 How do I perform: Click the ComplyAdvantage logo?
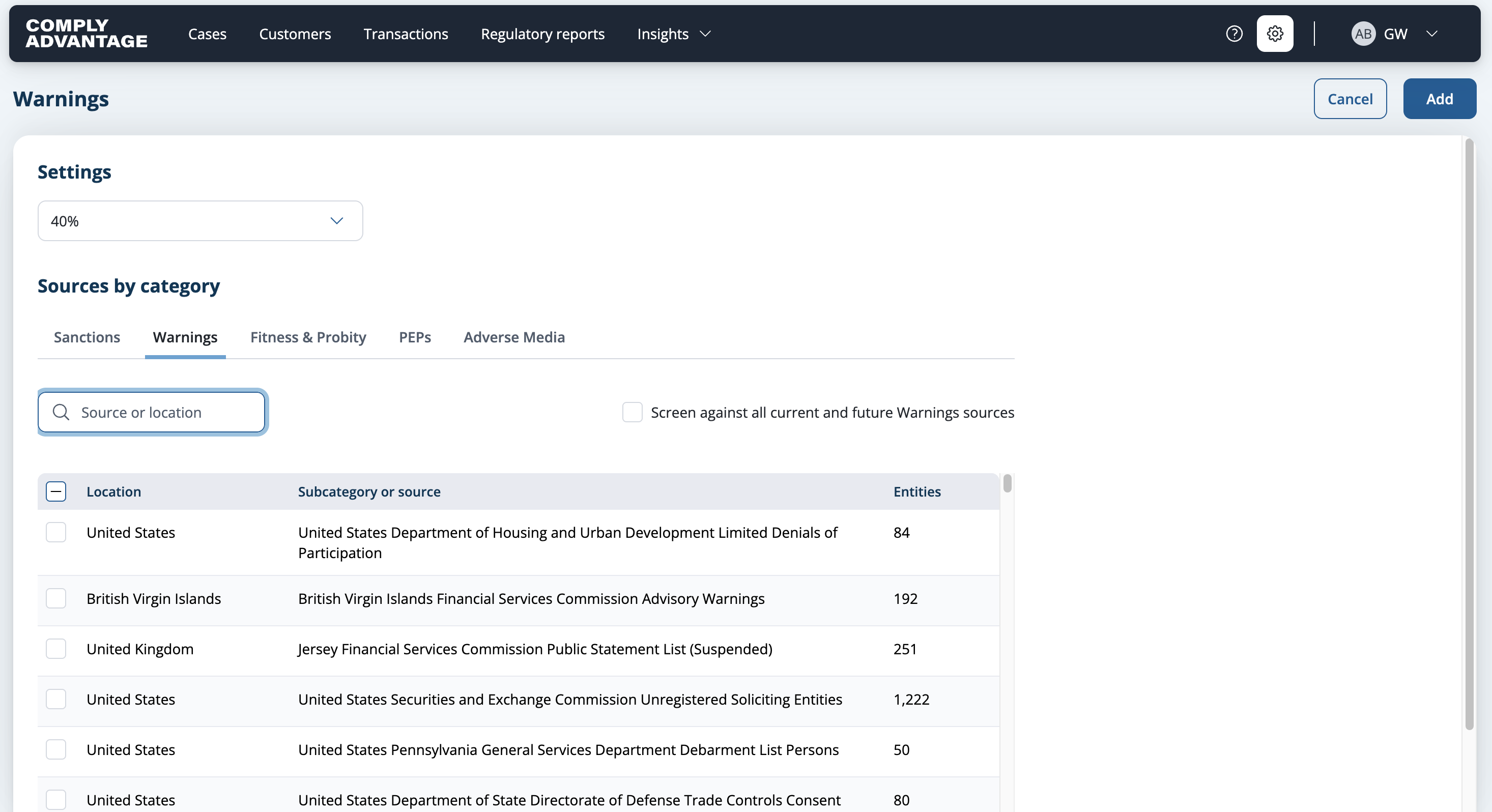click(87, 34)
